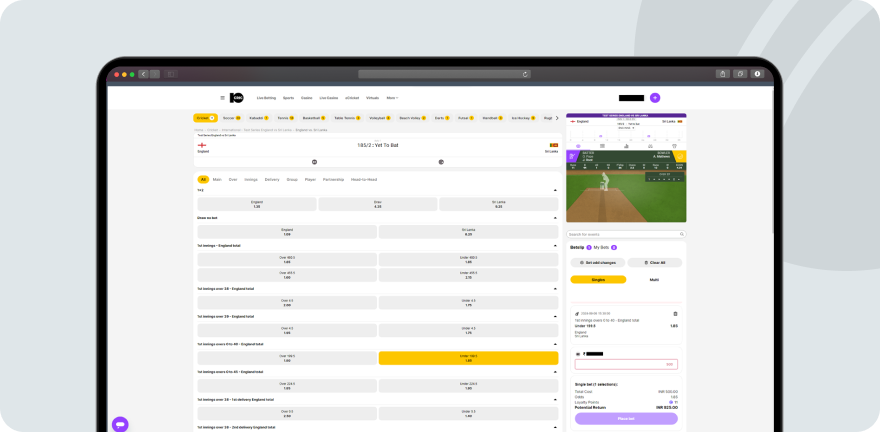Click the Clear All button
Viewport: 880px width, 432px height.
point(656,263)
